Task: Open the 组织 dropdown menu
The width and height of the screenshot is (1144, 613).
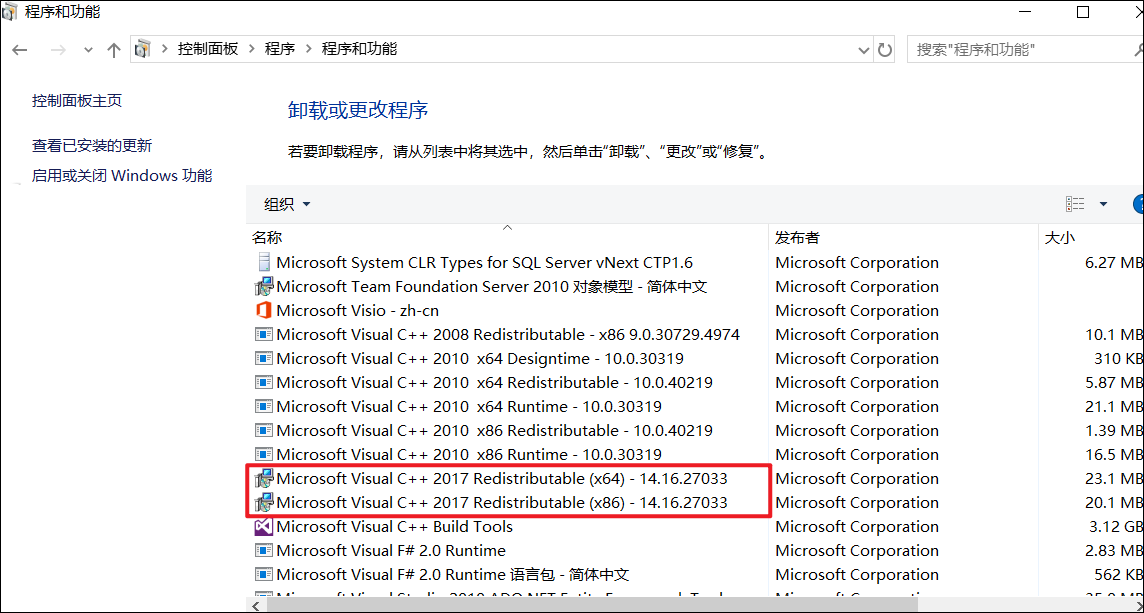Action: point(287,204)
